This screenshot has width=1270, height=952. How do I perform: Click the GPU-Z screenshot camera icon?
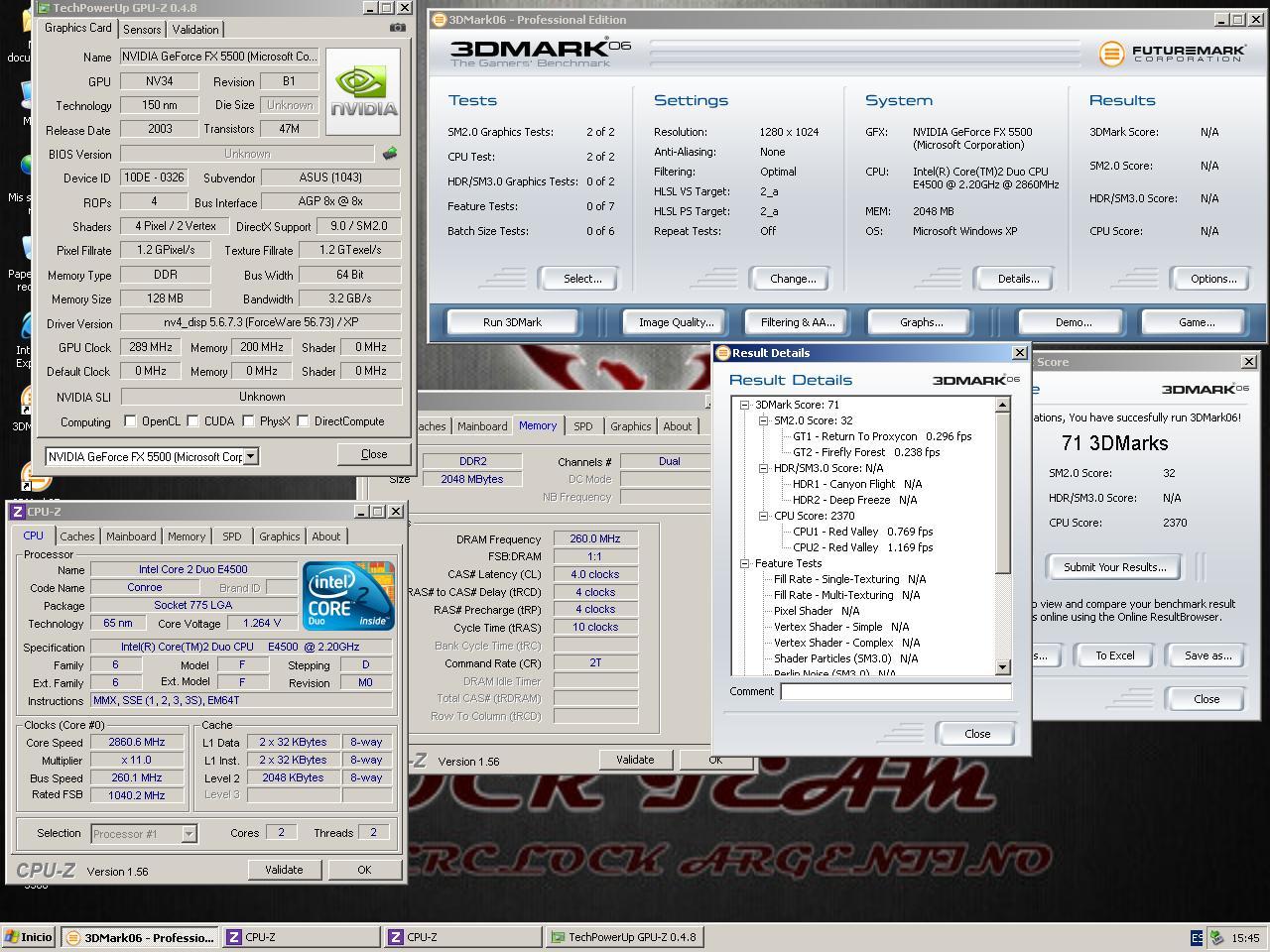398,28
